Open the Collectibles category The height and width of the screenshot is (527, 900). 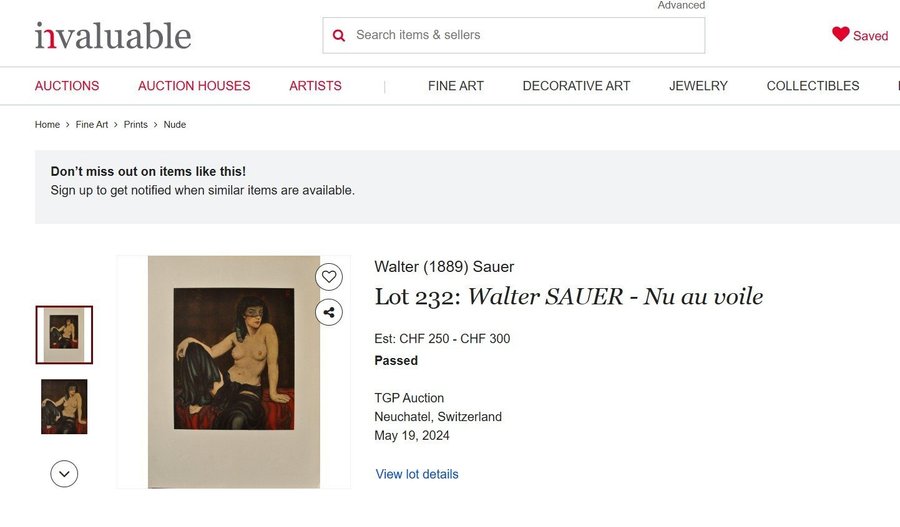click(812, 86)
